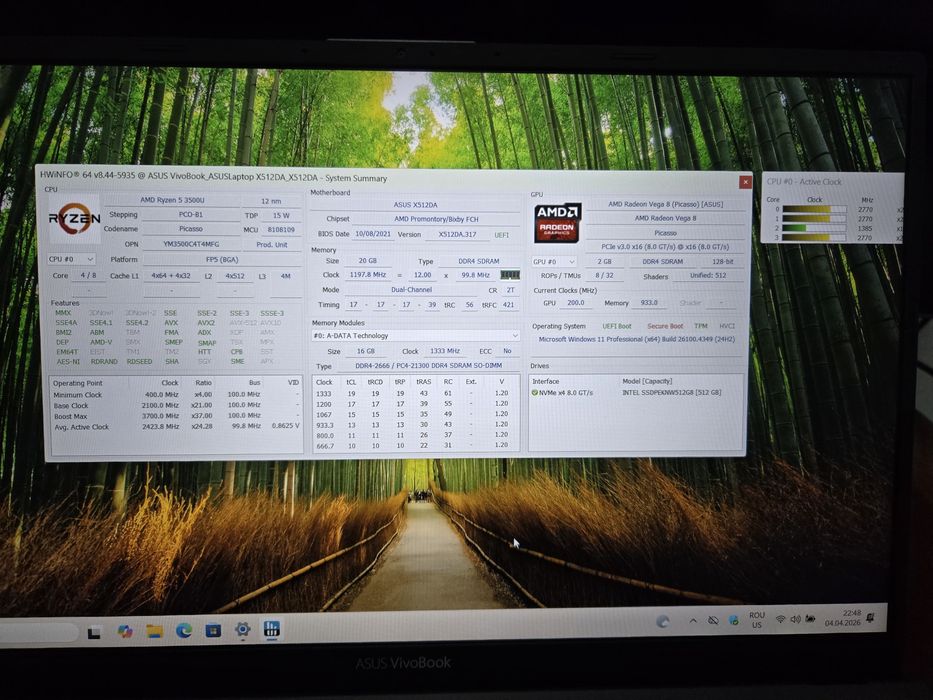Click the UEFI Boot indicator label

click(x=617, y=326)
